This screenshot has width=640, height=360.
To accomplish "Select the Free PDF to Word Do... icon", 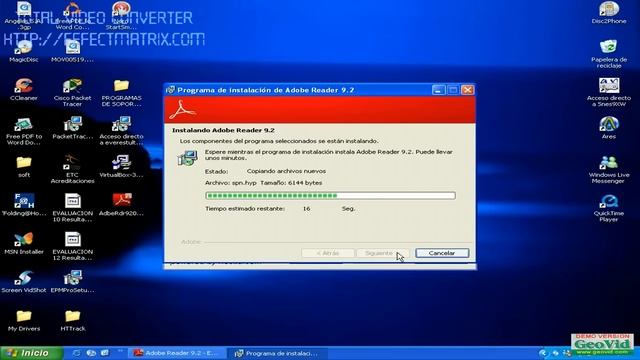I will pos(24,131).
